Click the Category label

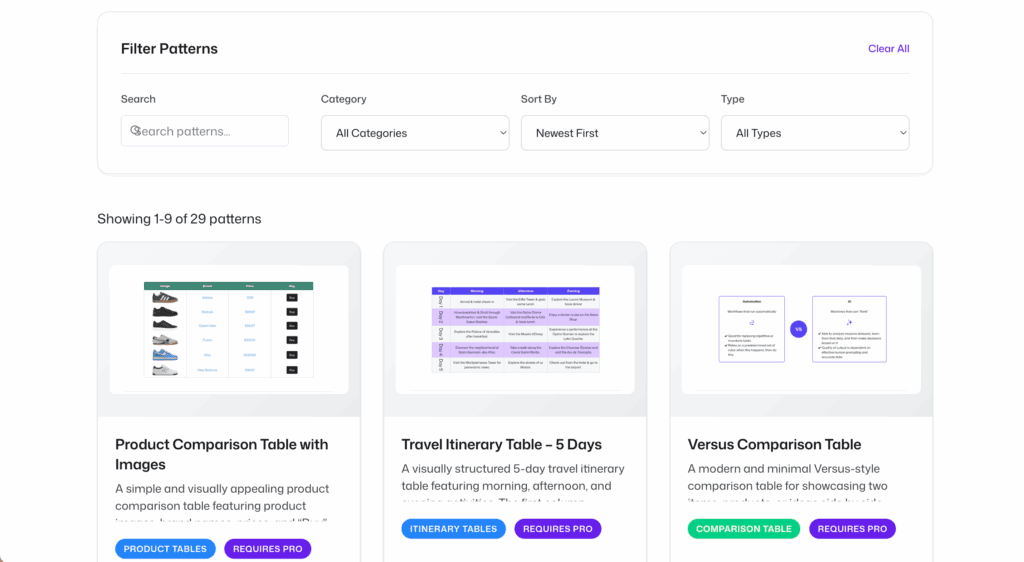coord(344,99)
